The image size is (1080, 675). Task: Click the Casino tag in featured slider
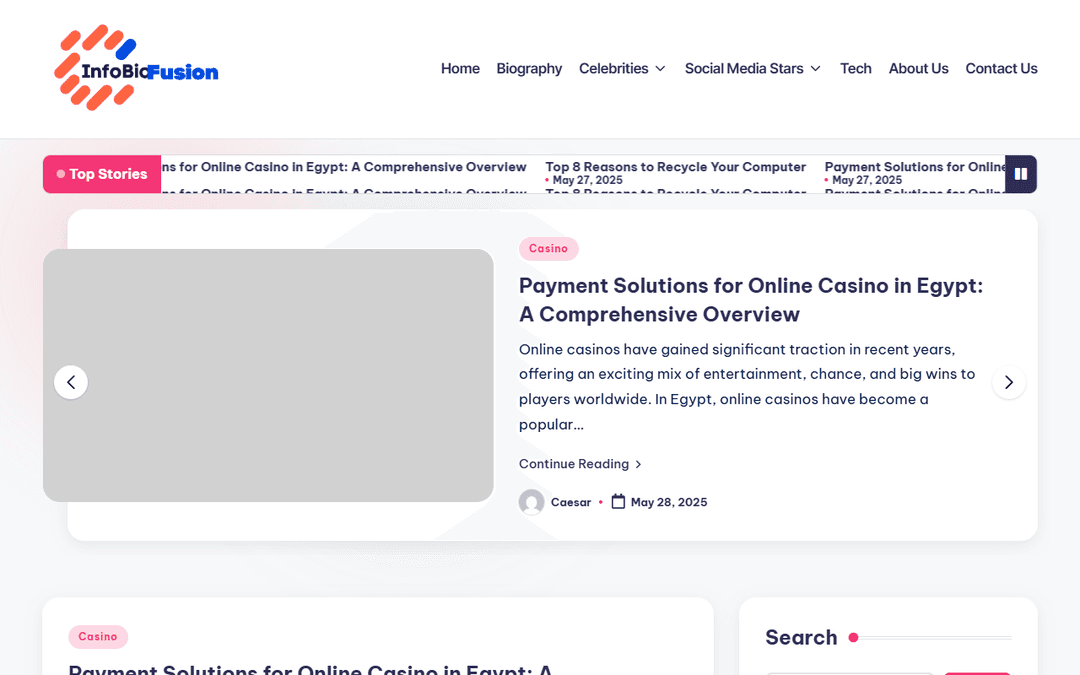point(548,249)
